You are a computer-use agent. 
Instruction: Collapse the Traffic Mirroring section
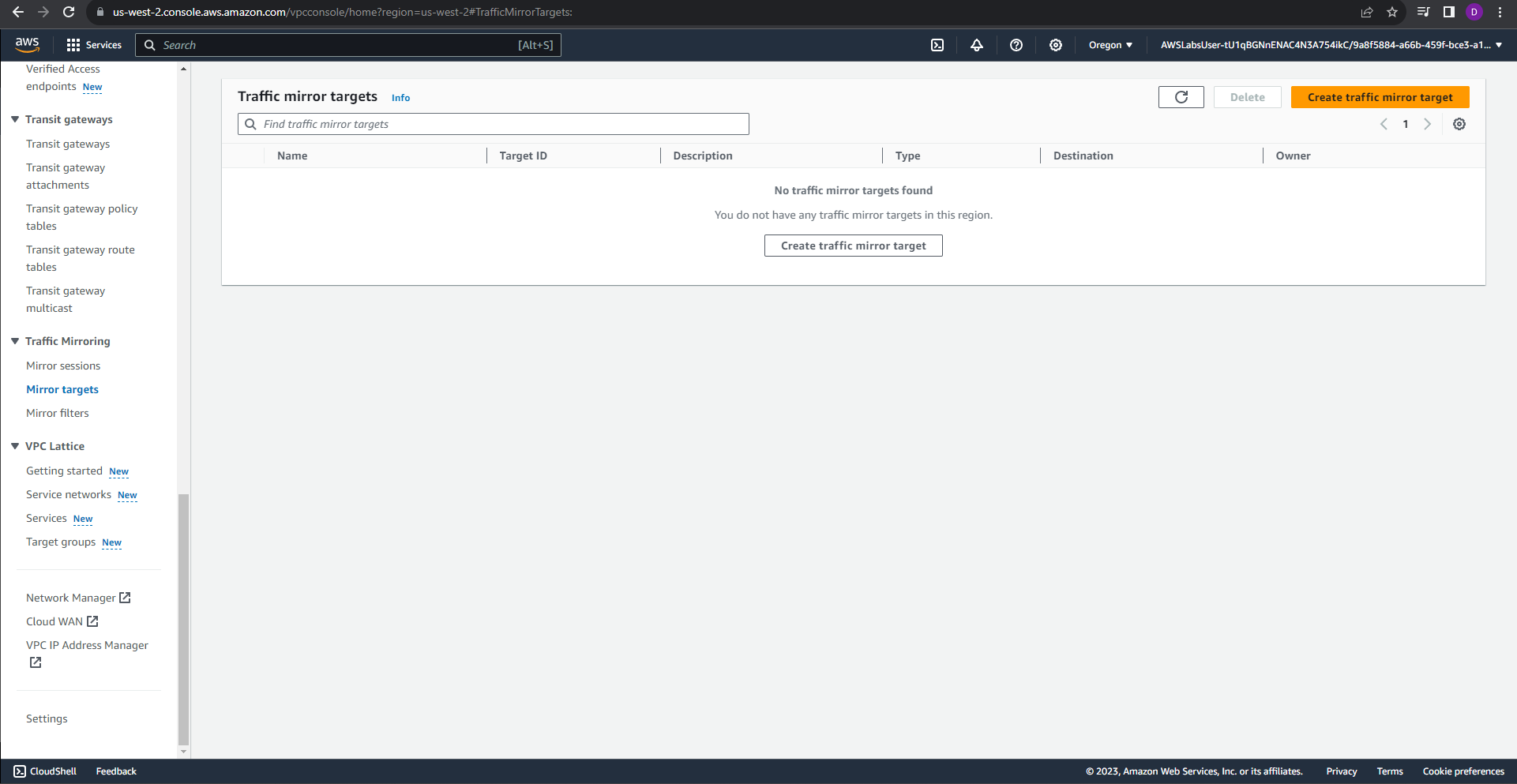pos(15,341)
